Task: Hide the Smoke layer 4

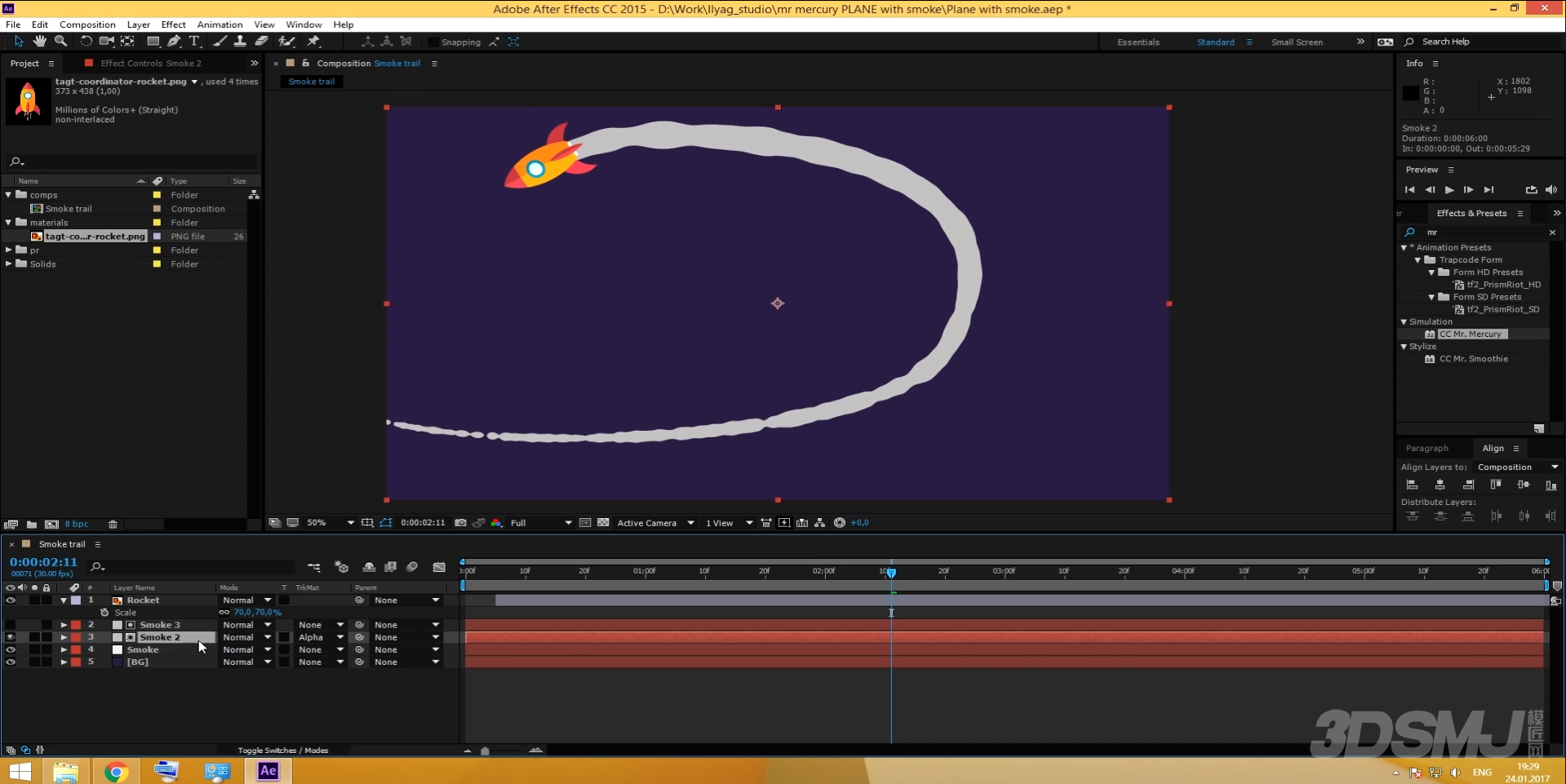Action: pyautogui.click(x=11, y=650)
